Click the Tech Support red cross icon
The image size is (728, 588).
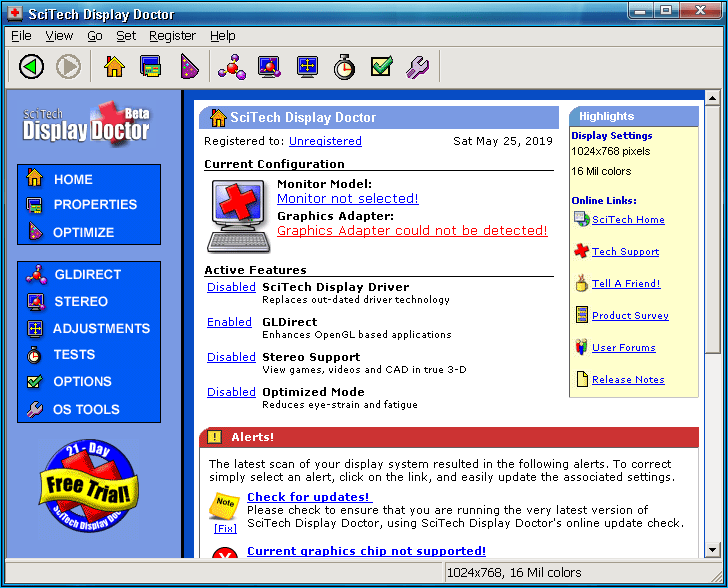click(x=581, y=251)
